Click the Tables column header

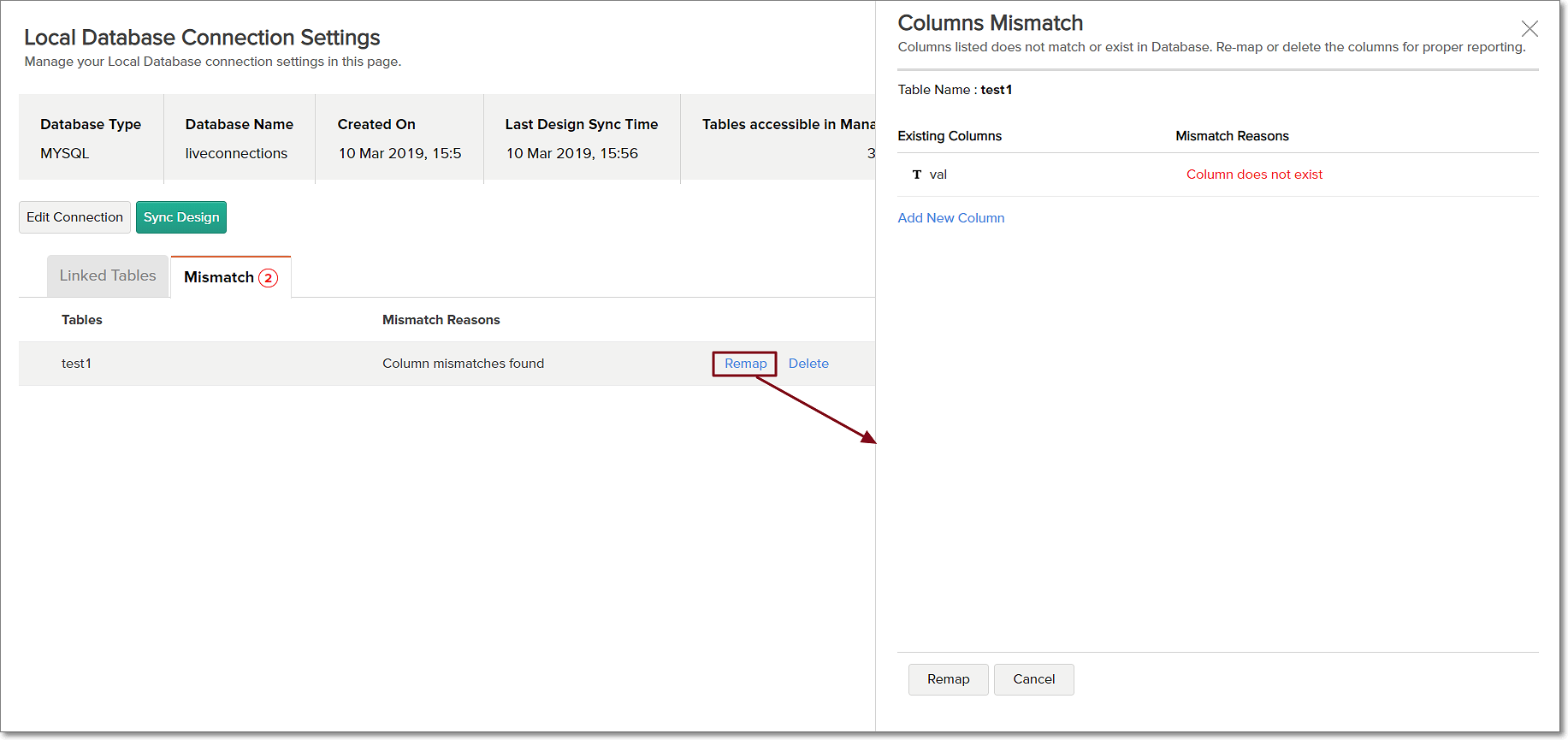(82, 320)
